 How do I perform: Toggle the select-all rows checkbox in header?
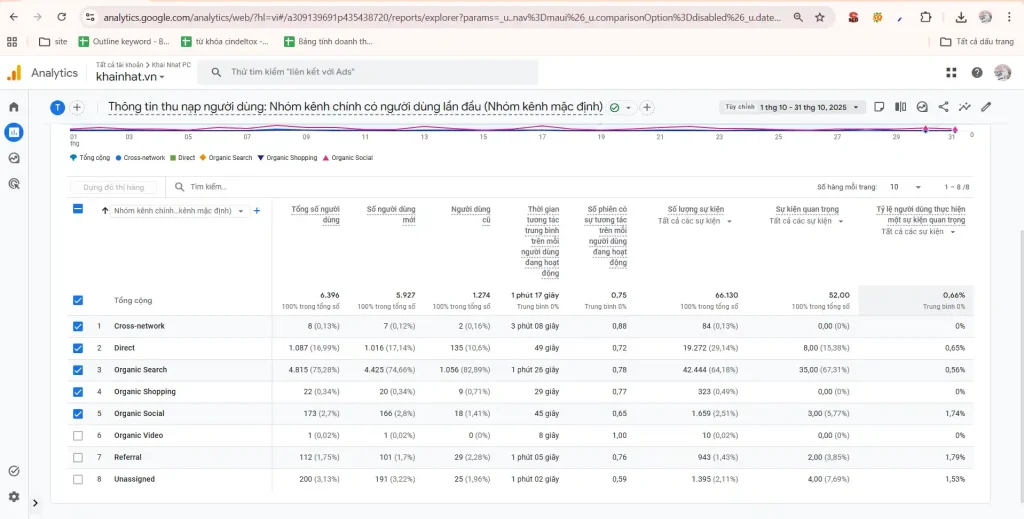78,209
